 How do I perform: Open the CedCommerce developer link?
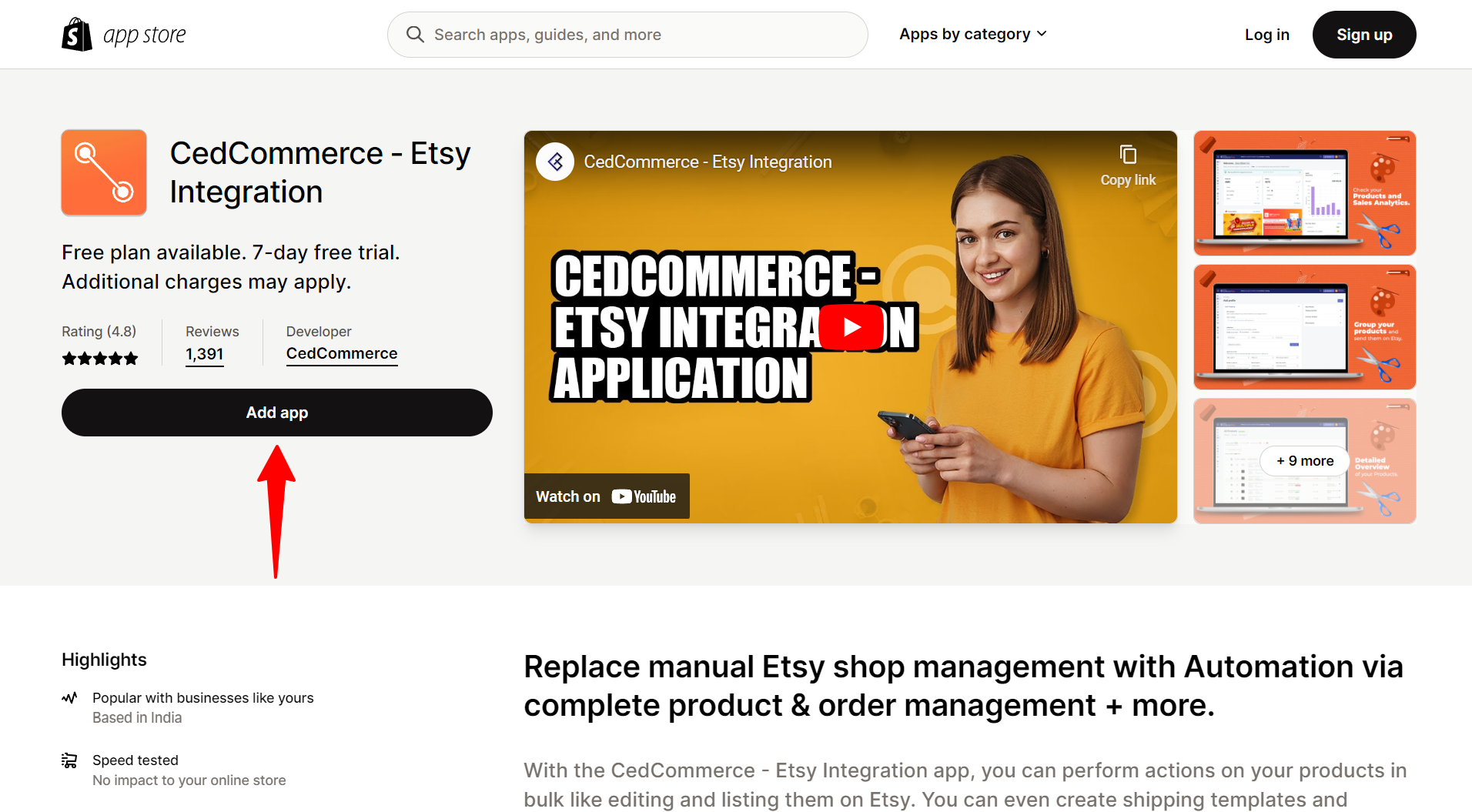click(x=342, y=353)
